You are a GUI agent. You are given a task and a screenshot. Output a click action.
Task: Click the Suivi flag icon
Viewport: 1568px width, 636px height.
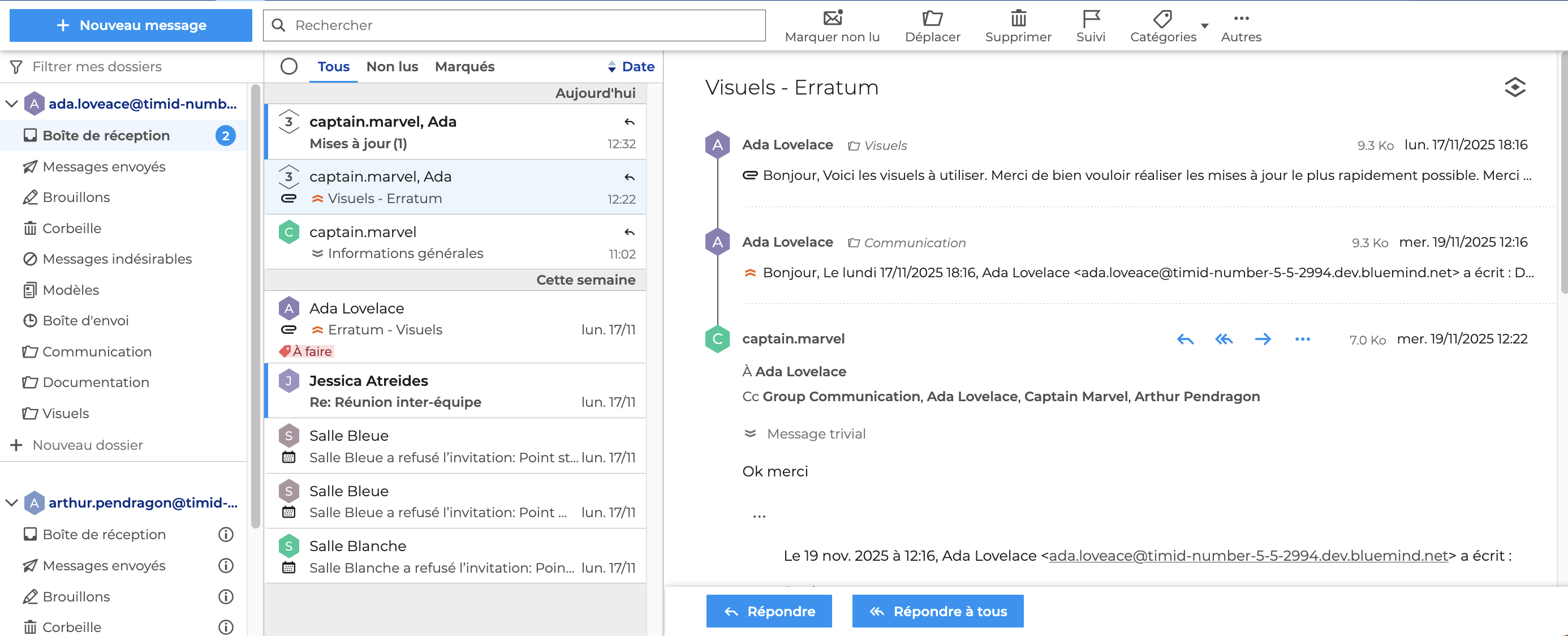pos(1090,18)
